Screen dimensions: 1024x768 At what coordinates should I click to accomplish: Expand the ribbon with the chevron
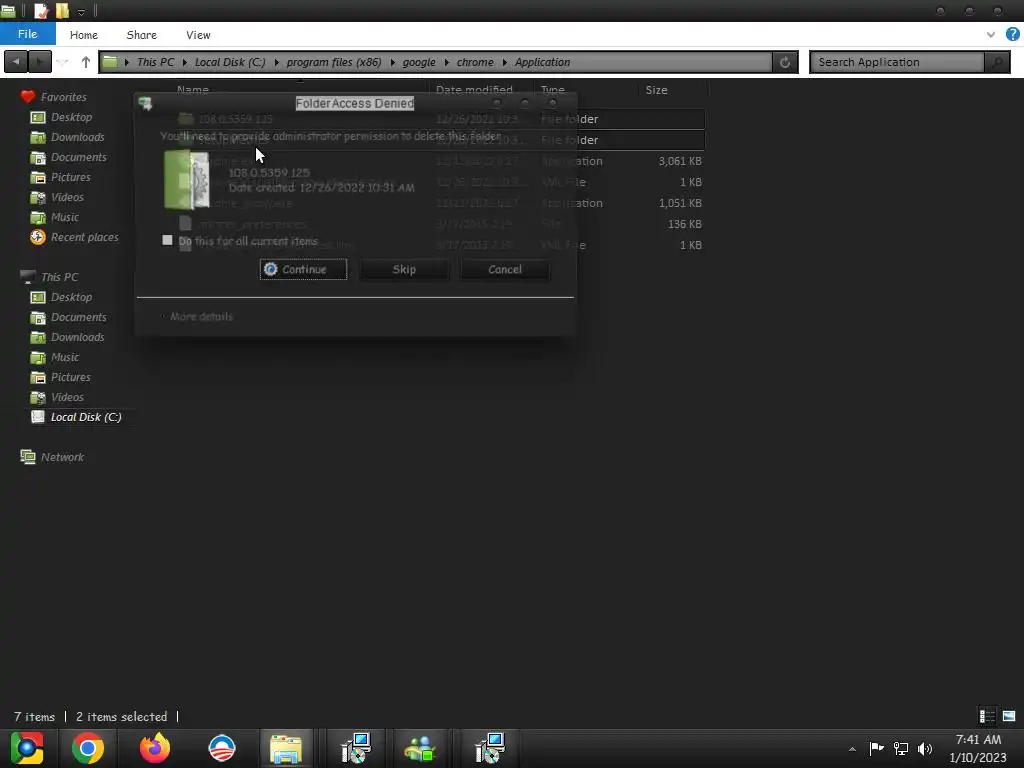tap(991, 35)
